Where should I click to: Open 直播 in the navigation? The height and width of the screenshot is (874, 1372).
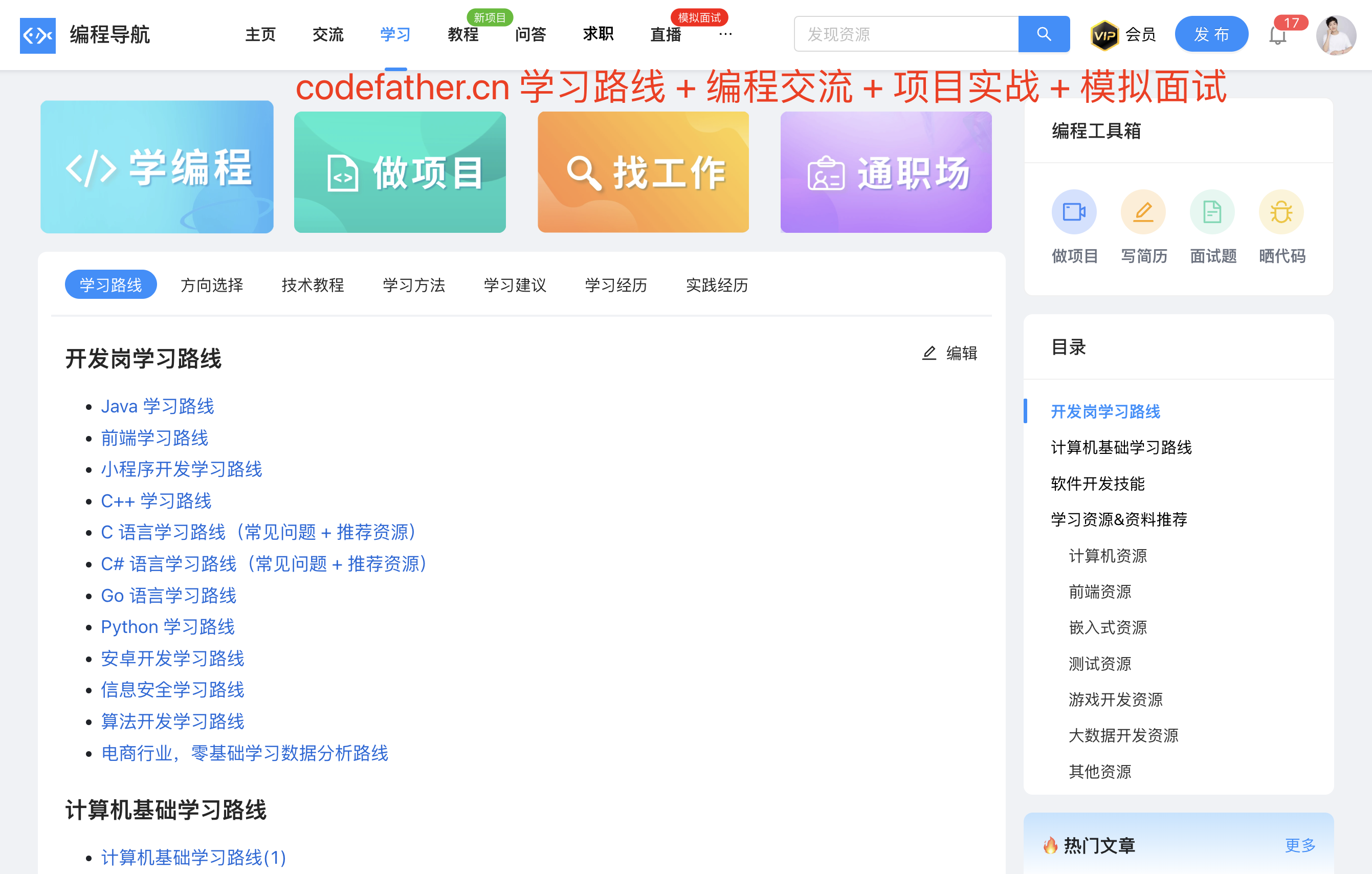point(666,34)
